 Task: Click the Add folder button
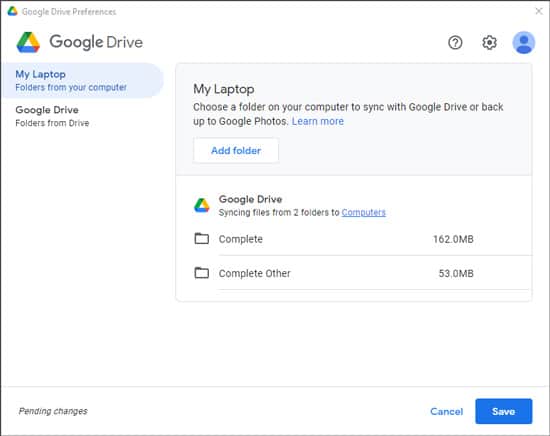click(x=236, y=150)
